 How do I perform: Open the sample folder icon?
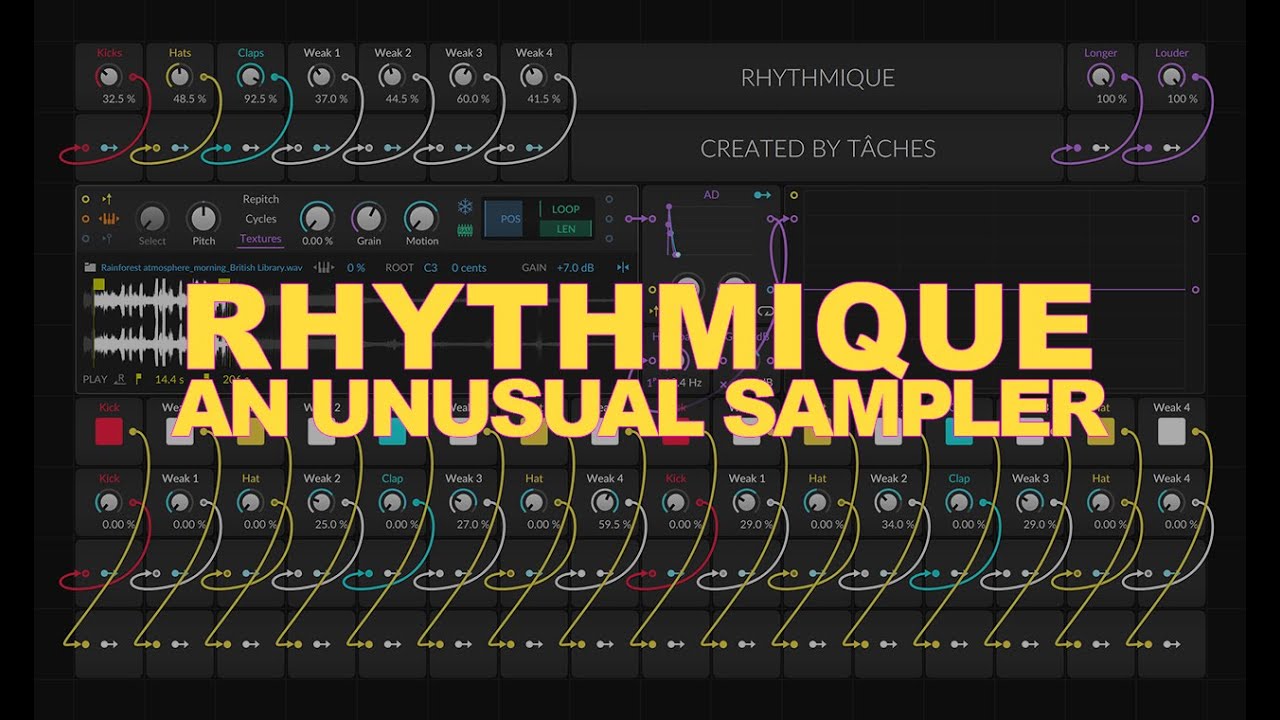point(90,268)
